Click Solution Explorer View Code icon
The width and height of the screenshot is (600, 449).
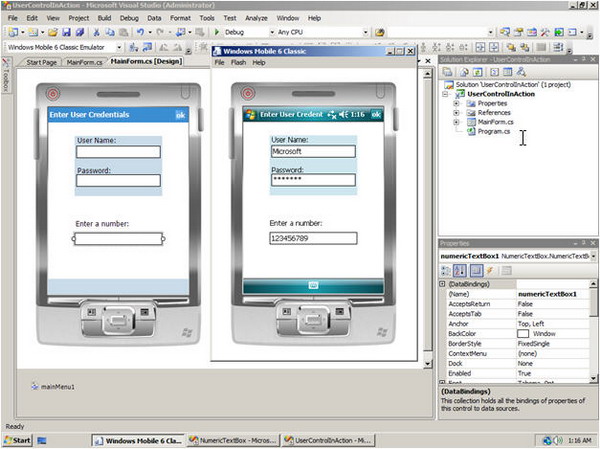(x=494, y=72)
